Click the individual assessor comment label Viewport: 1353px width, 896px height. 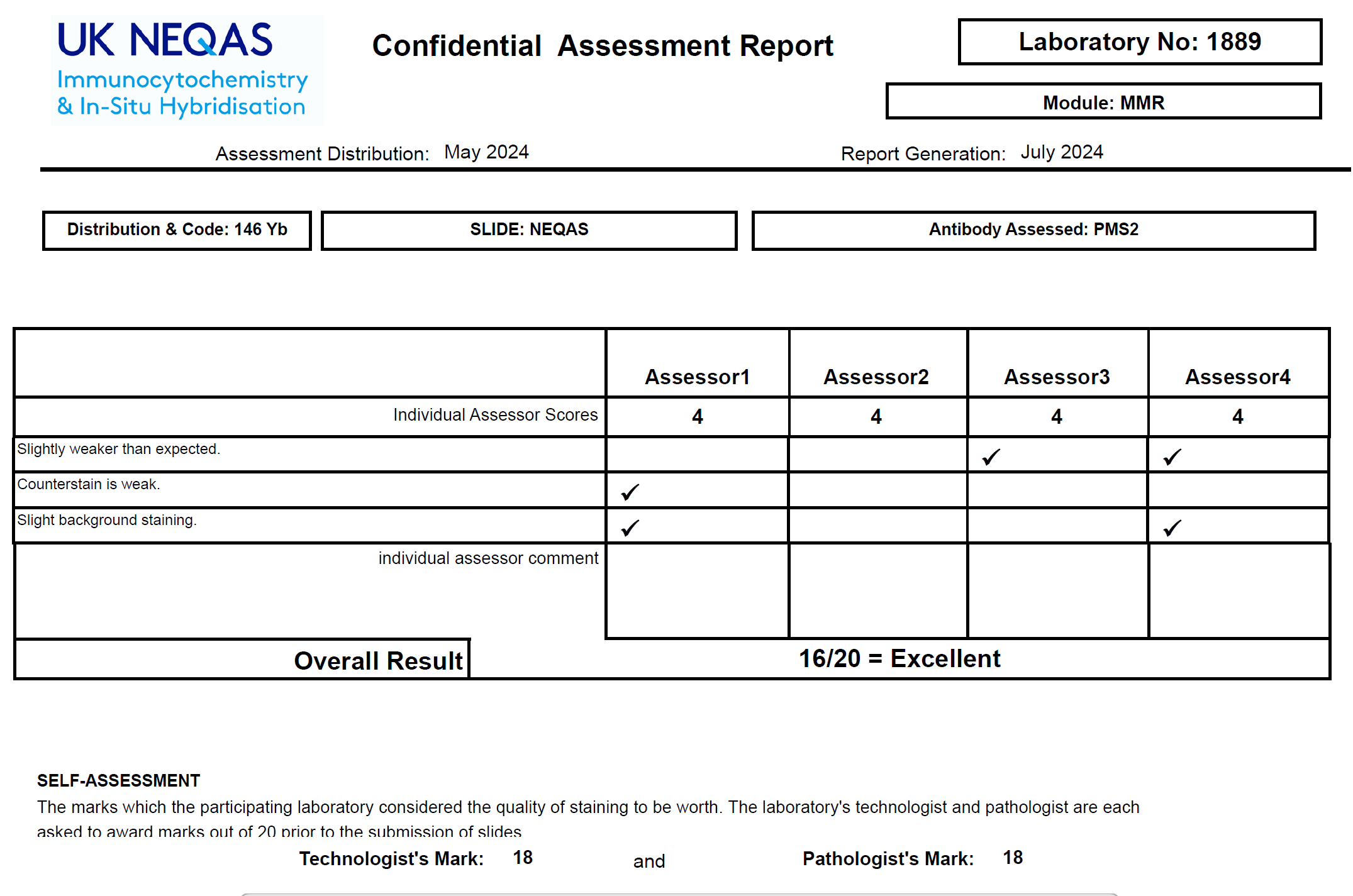tap(488, 558)
